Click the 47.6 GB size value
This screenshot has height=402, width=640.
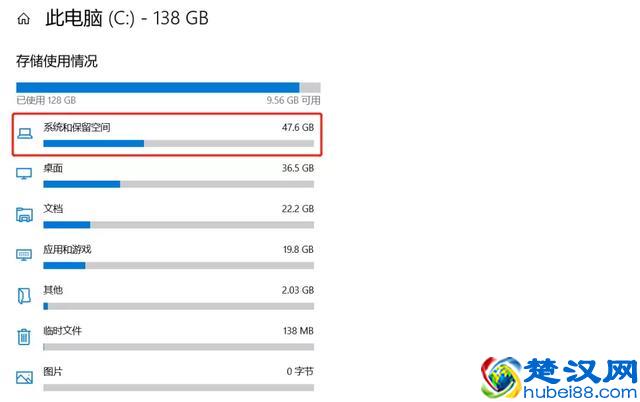297,128
